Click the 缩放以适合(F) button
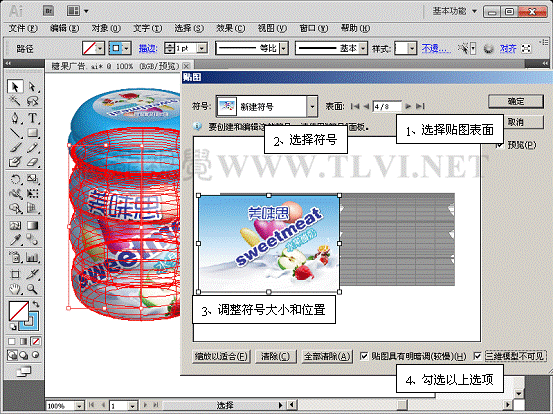The image size is (553, 414). pos(221,357)
